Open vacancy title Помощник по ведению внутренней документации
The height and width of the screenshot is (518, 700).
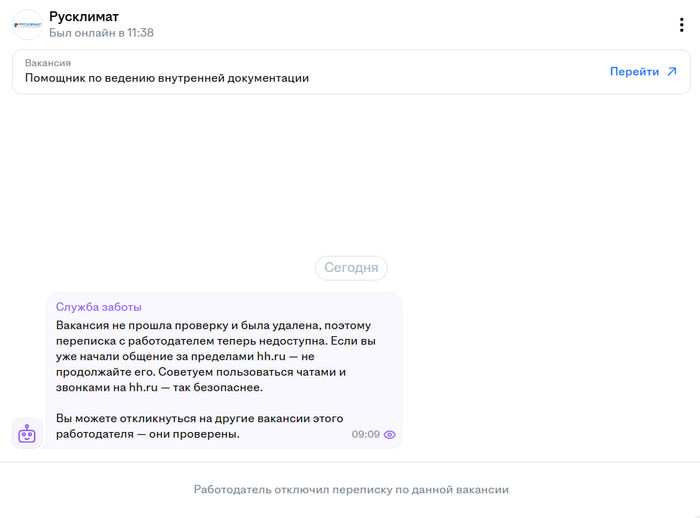(x=167, y=78)
